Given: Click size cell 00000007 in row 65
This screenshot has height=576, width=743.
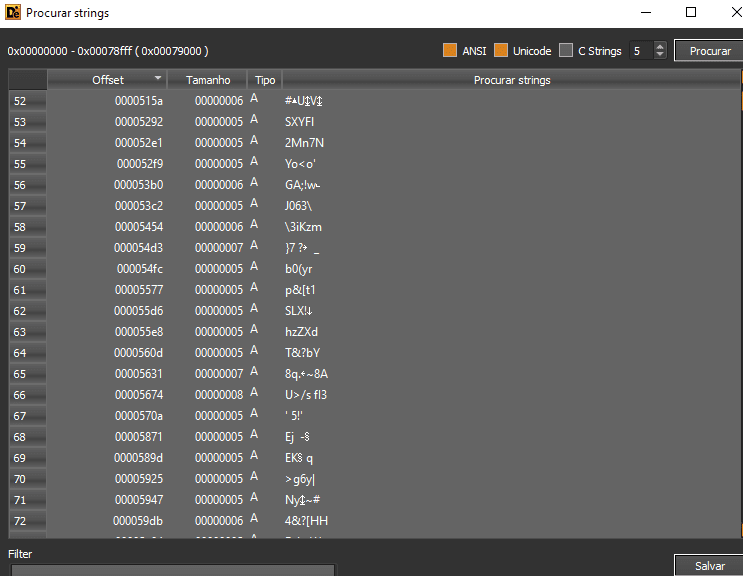Looking at the screenshot, I should (x=219, y=374).
